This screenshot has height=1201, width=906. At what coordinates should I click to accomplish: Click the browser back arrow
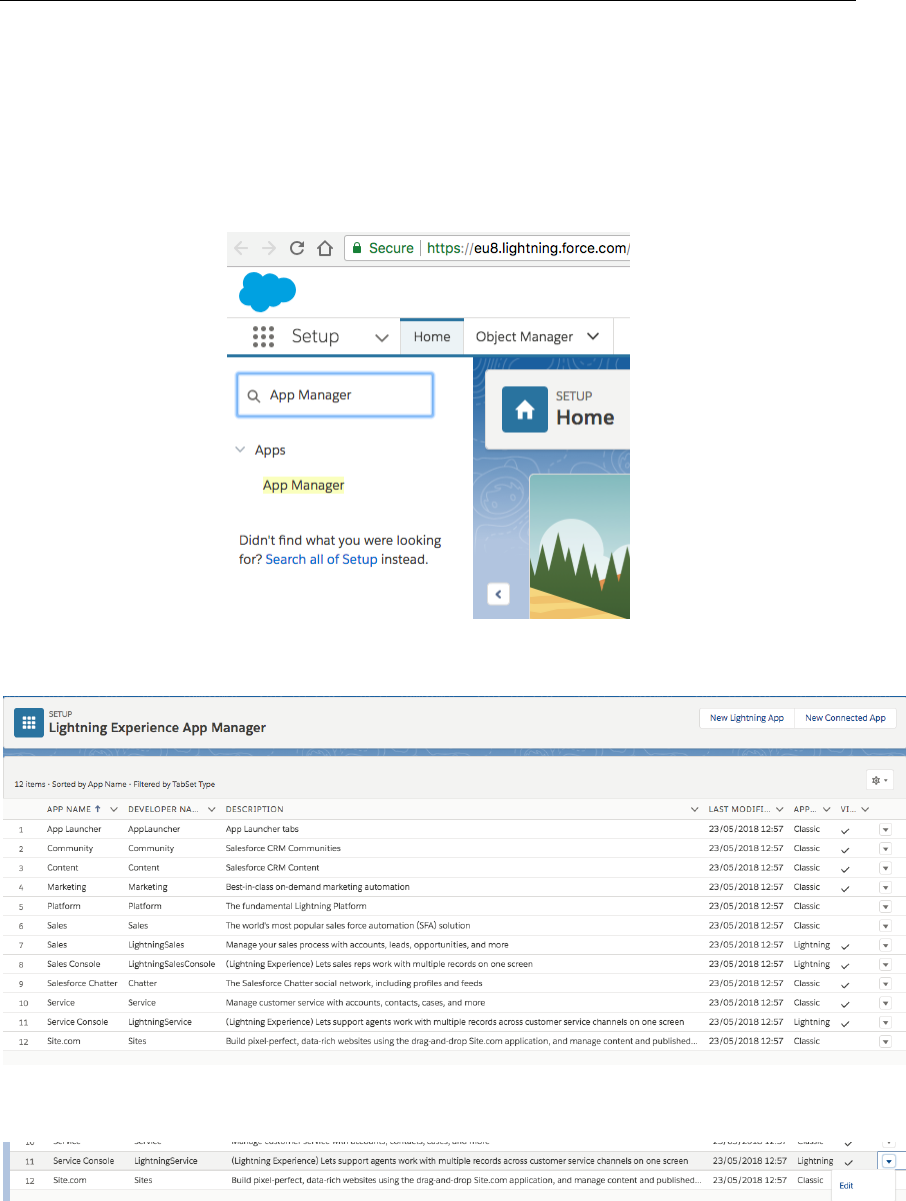(x=241, y=248)
